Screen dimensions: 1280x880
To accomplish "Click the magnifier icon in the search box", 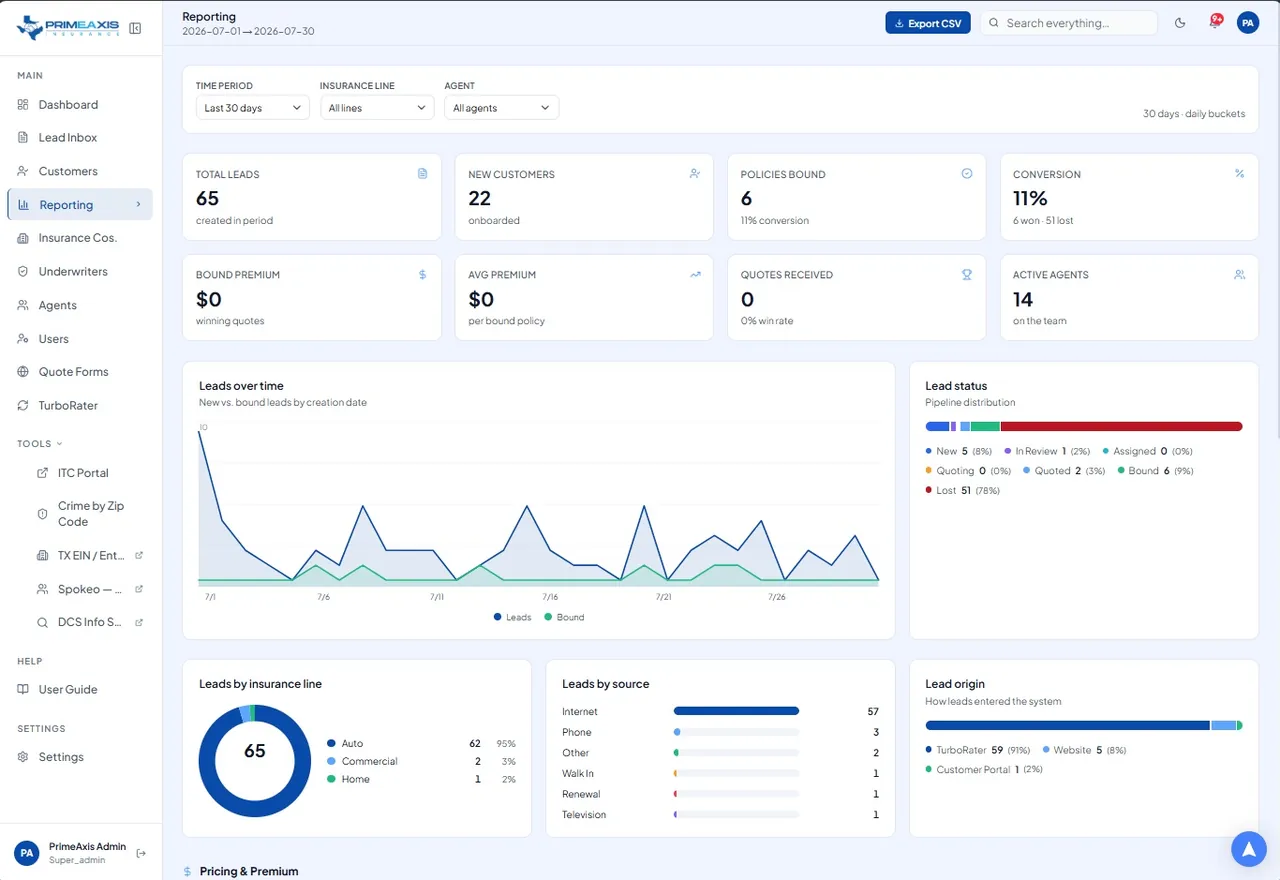I will [x=994, y=23].
